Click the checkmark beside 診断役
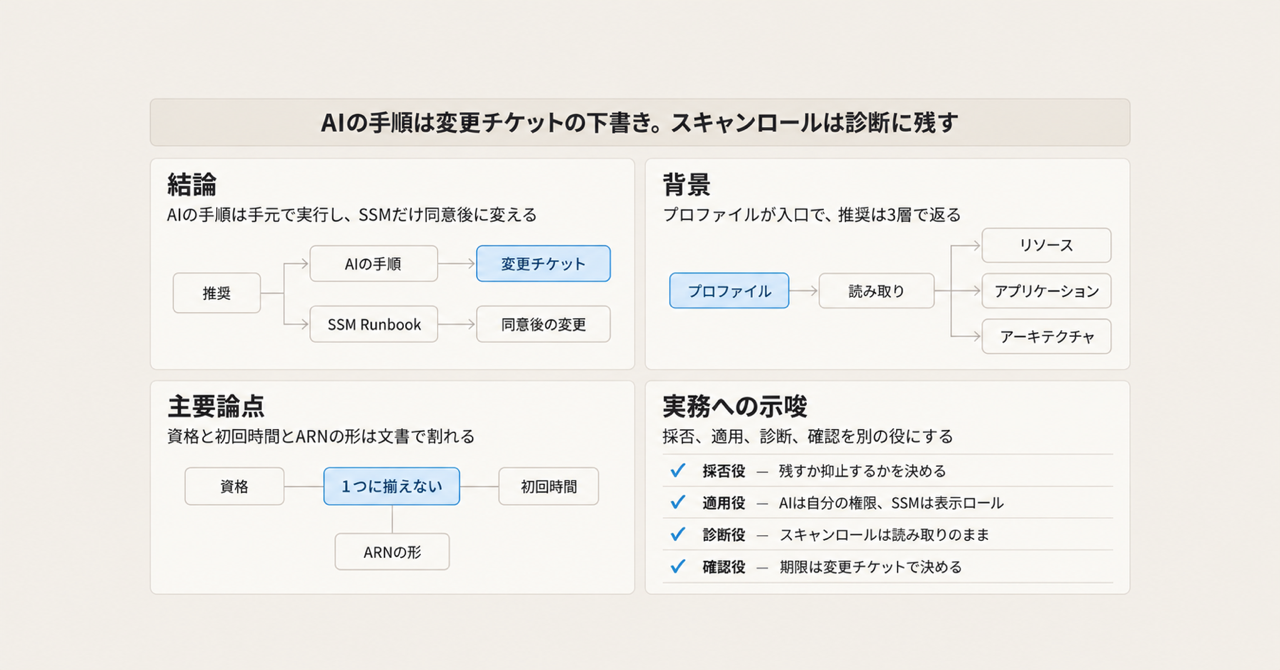This screenshot has width=1280, height=670. point(678,535)
